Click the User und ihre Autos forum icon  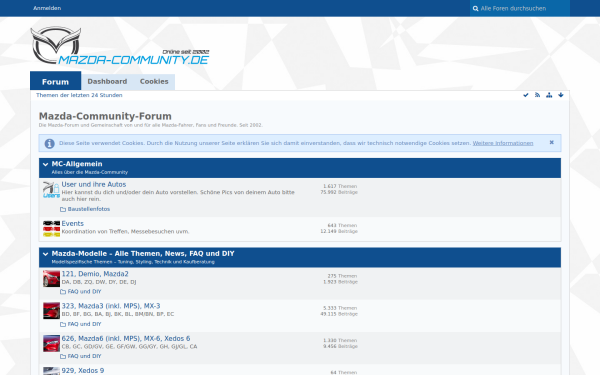51,190
